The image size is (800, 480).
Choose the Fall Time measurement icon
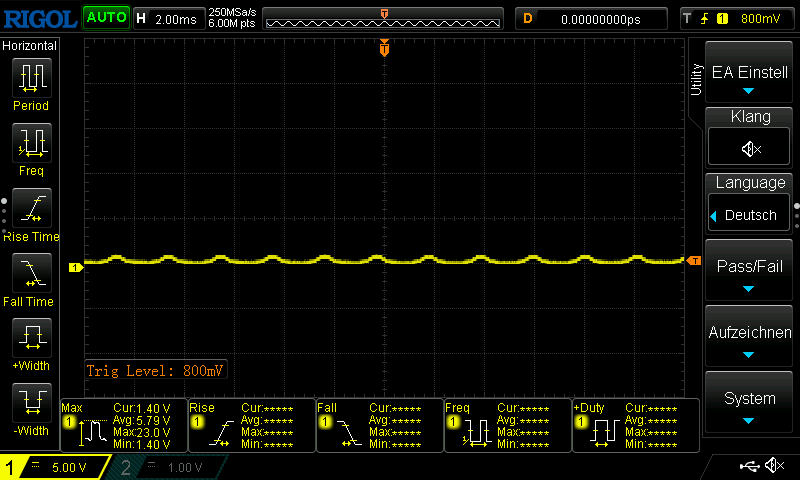[31, 278]
